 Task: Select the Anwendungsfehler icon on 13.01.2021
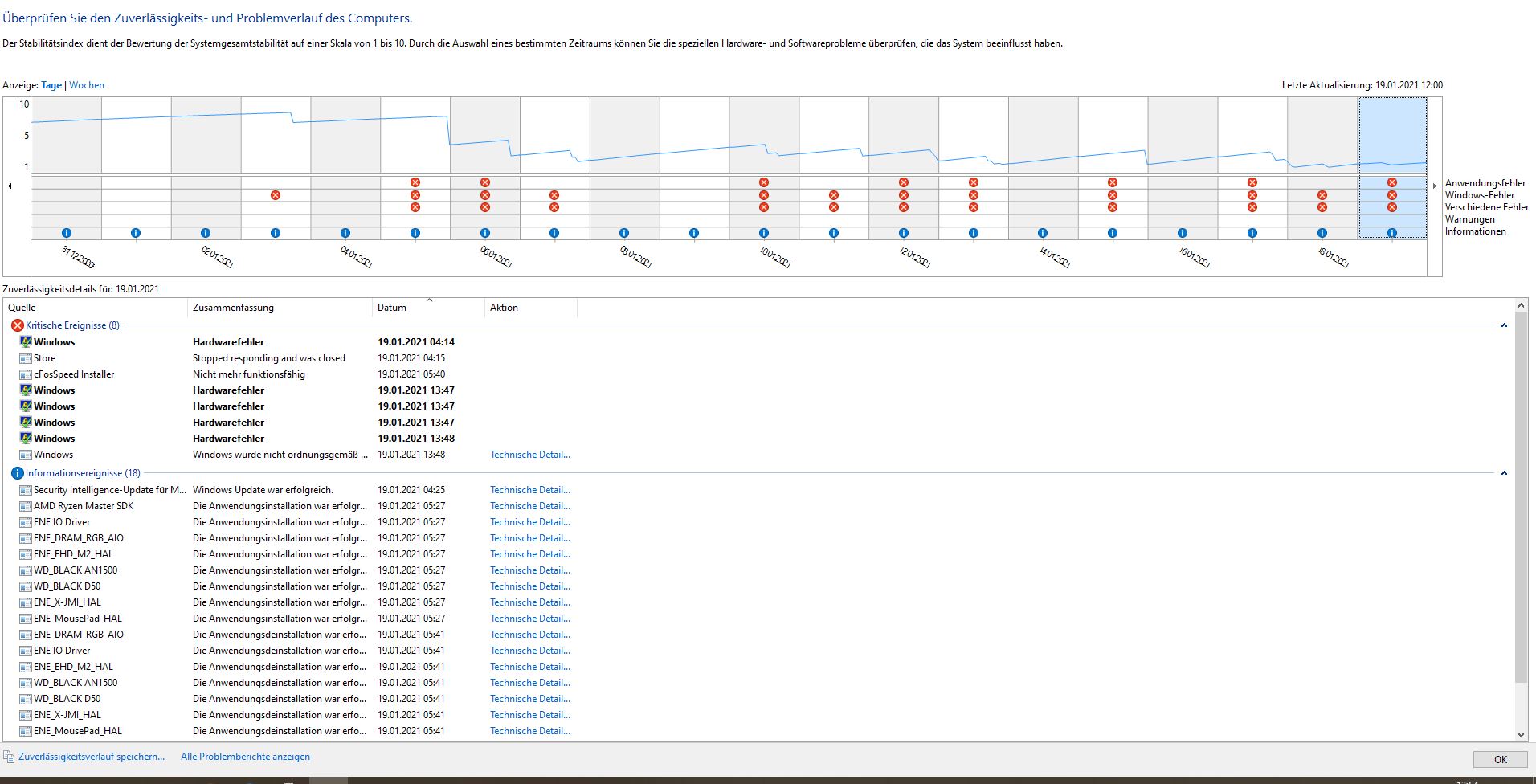point(974,182)
